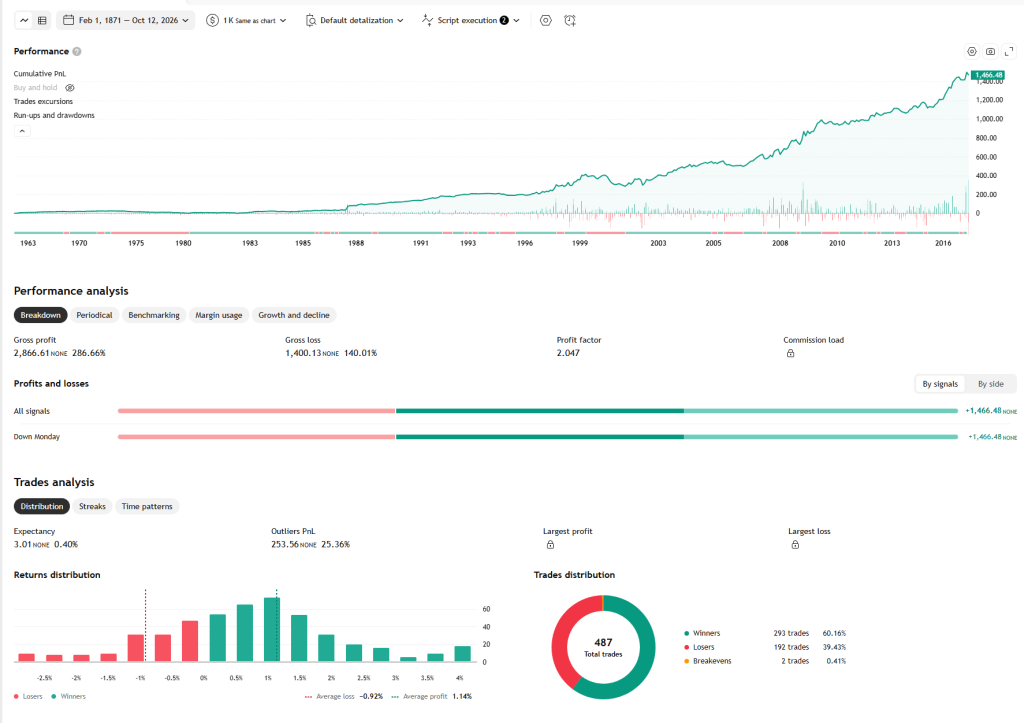Toggle the Run-ups and drawdowns series
Screen dimensions: 1024x723
tap(54, 115)
